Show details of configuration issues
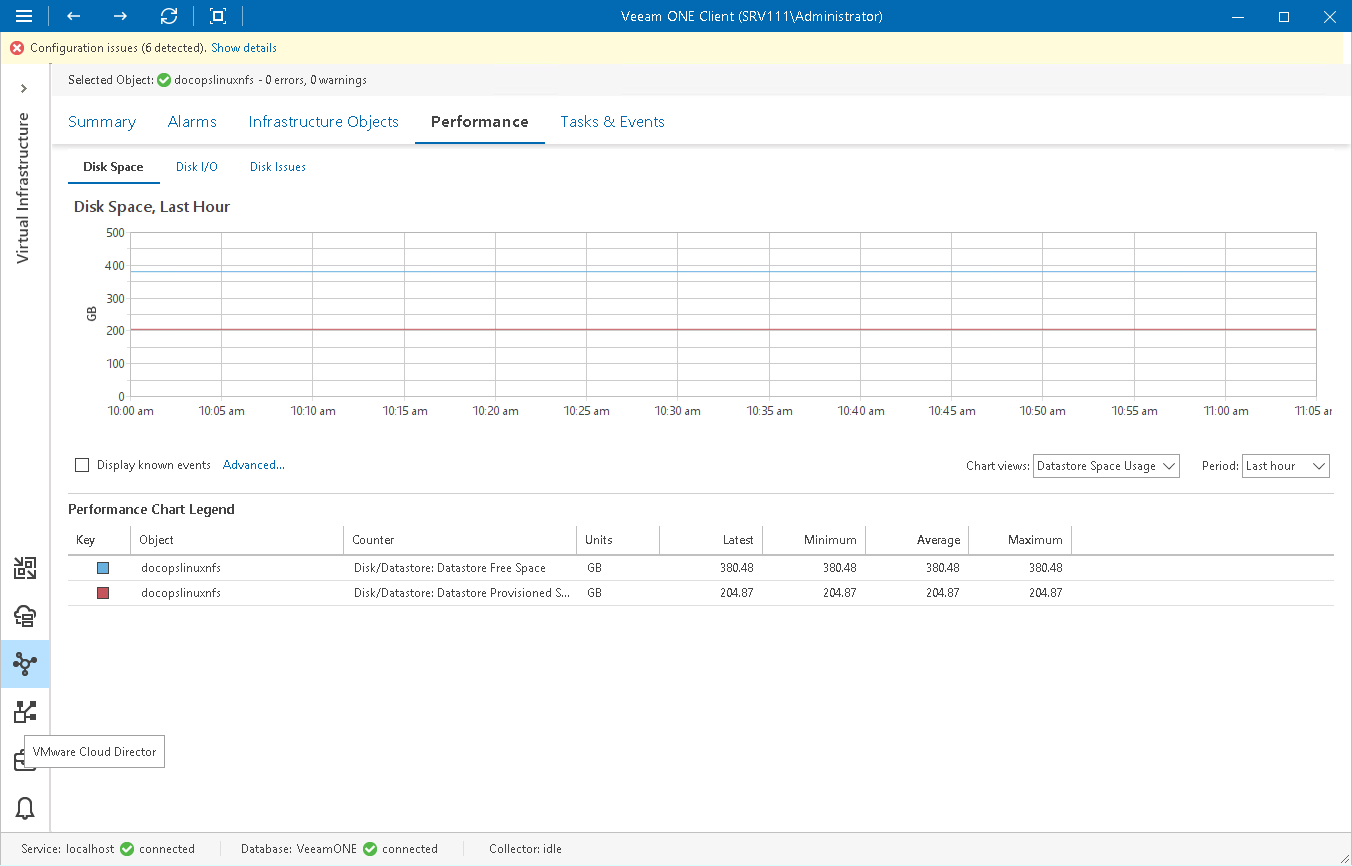Image resolution: width=1352 pixels, height=866 pixels. [x=243, y=47]
